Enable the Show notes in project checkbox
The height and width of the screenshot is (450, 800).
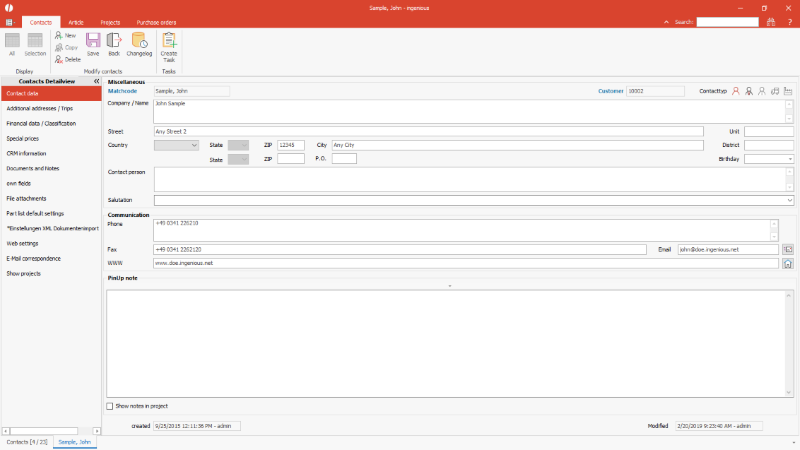pyautogui.click(x=110, y=406)
